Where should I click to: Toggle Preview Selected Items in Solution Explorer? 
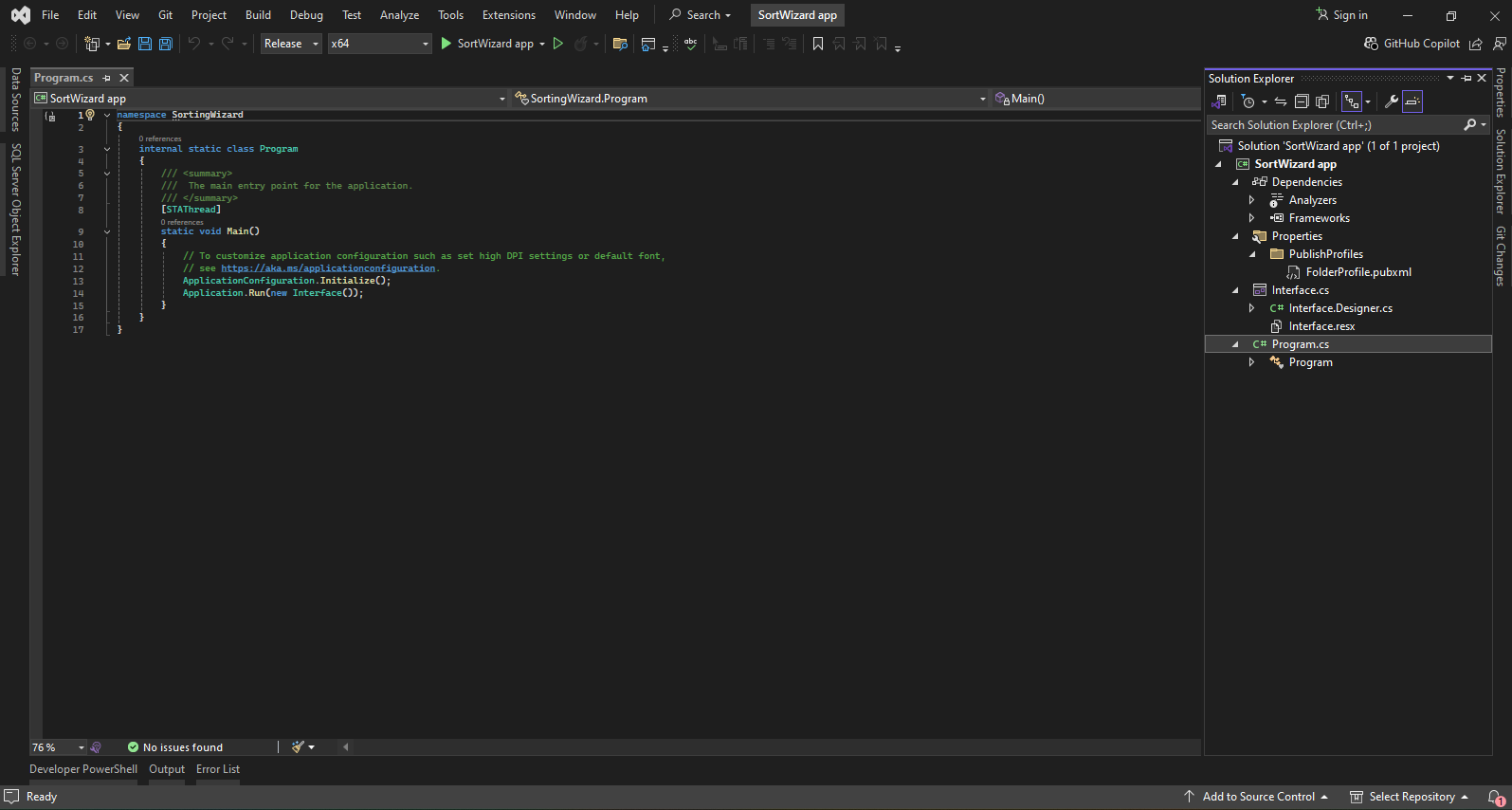pos(1412,101)
